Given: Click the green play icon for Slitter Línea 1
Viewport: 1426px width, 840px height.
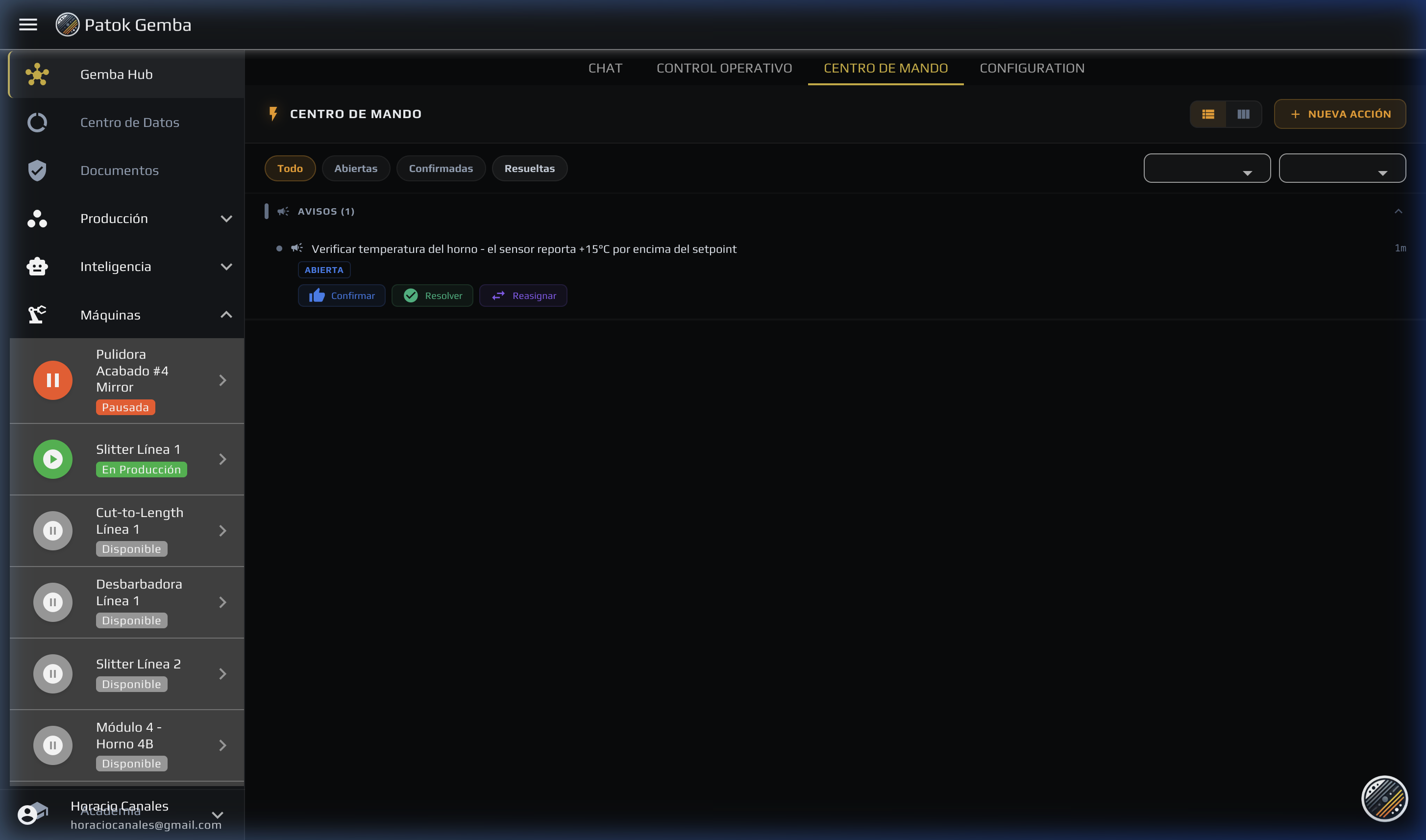Looking at the screenshot, I should (x=52, y=459).
